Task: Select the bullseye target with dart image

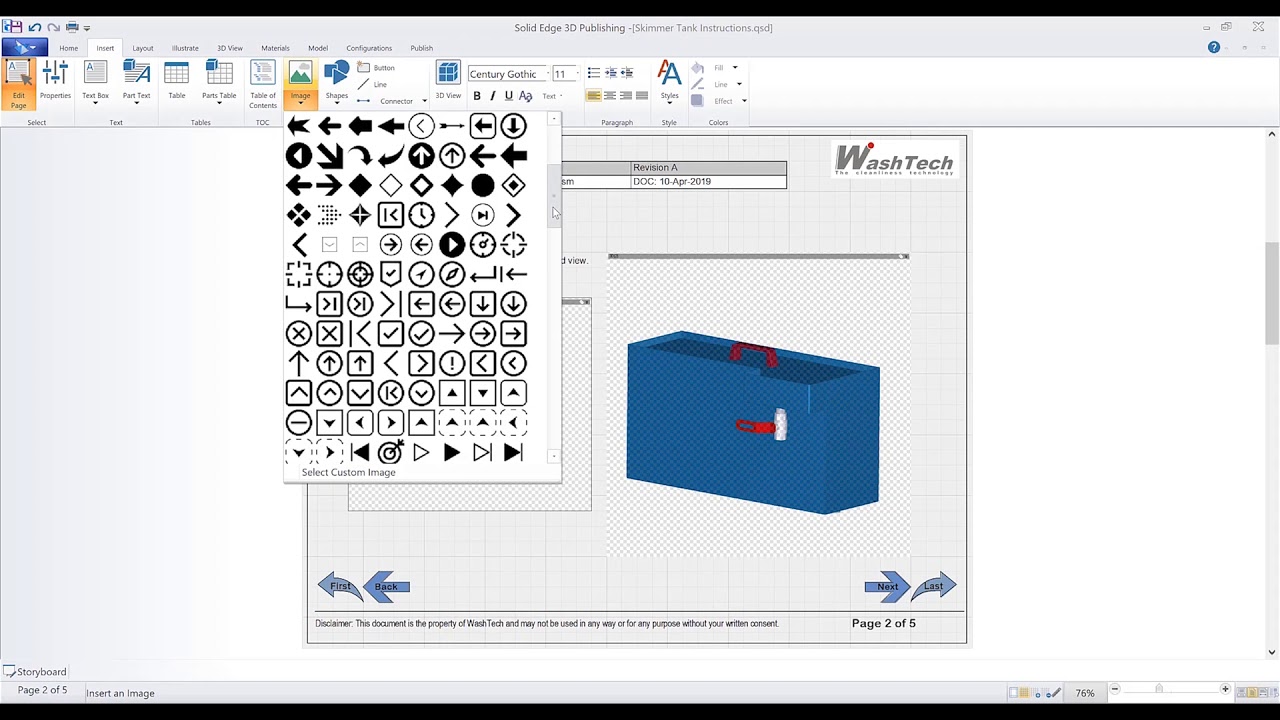Action: click(391, 453)
